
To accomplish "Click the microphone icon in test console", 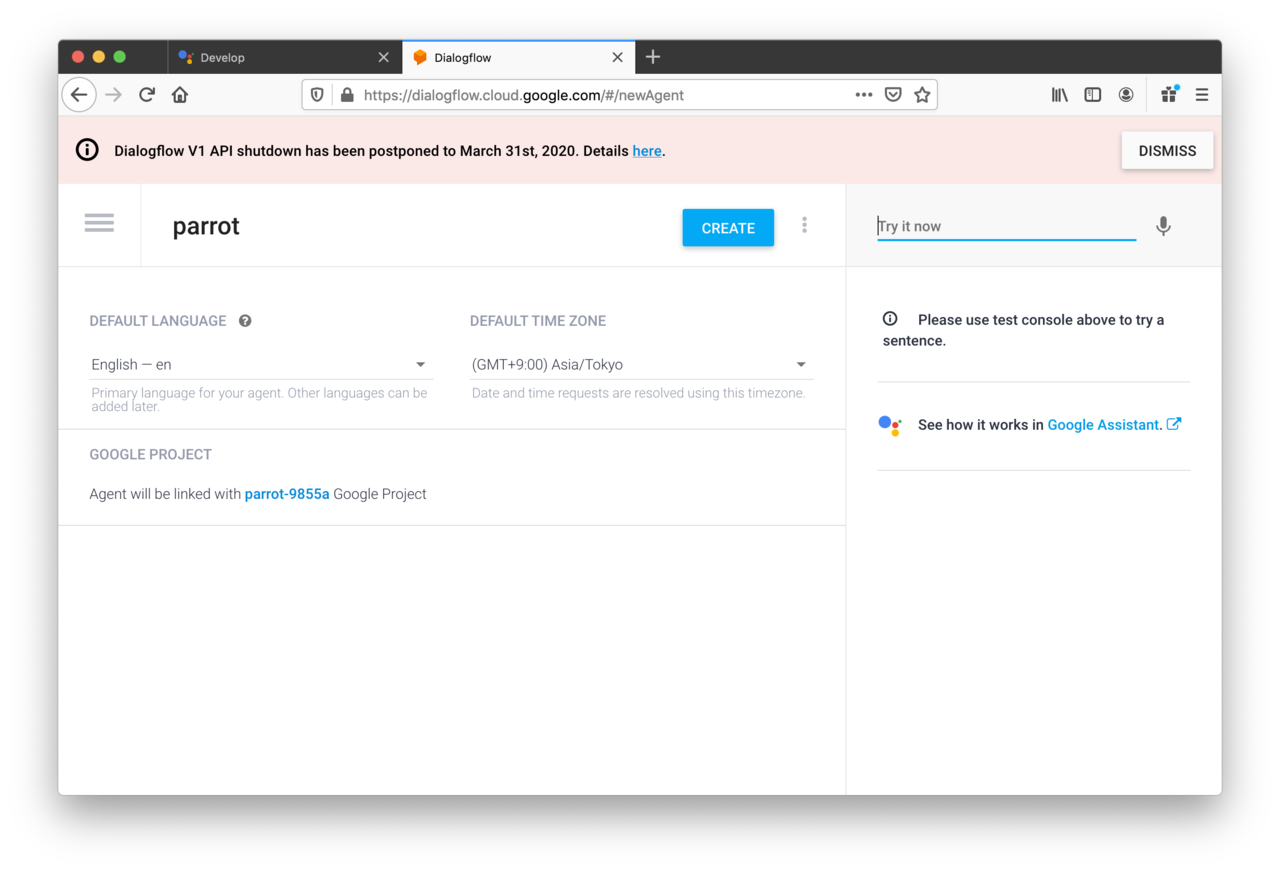I will (1163, 227).
